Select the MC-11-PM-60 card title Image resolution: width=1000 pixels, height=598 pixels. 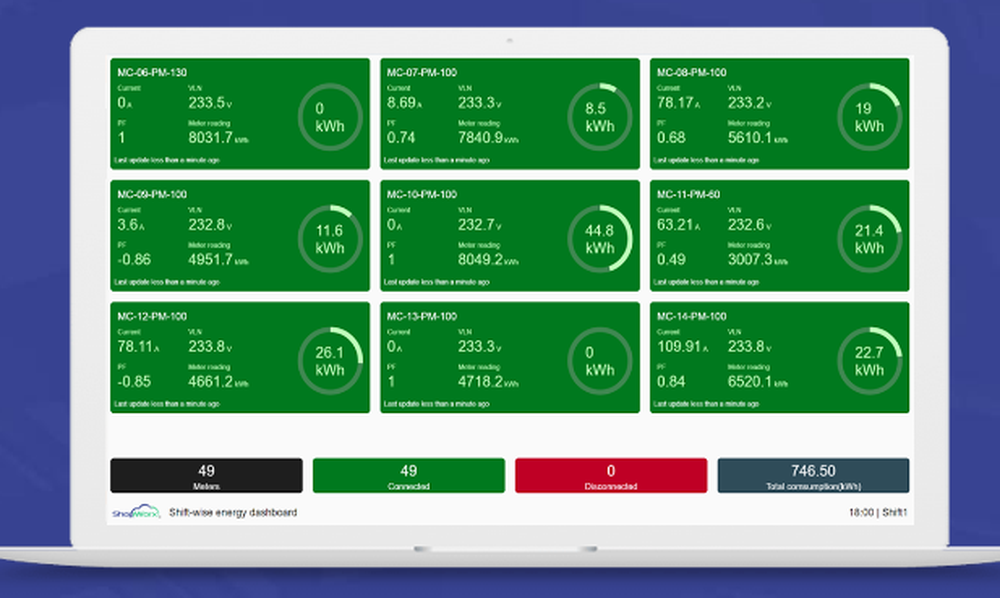[688, 194]
